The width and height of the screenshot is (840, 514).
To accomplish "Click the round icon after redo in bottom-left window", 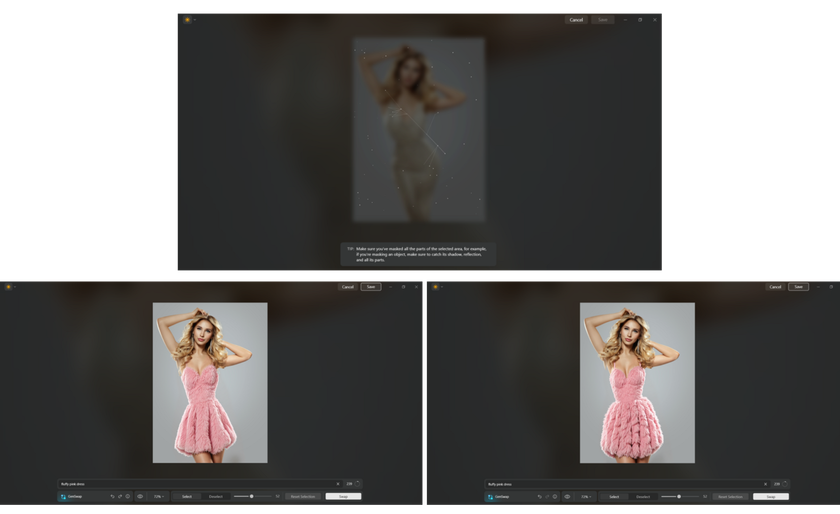I will click(128, 497).
